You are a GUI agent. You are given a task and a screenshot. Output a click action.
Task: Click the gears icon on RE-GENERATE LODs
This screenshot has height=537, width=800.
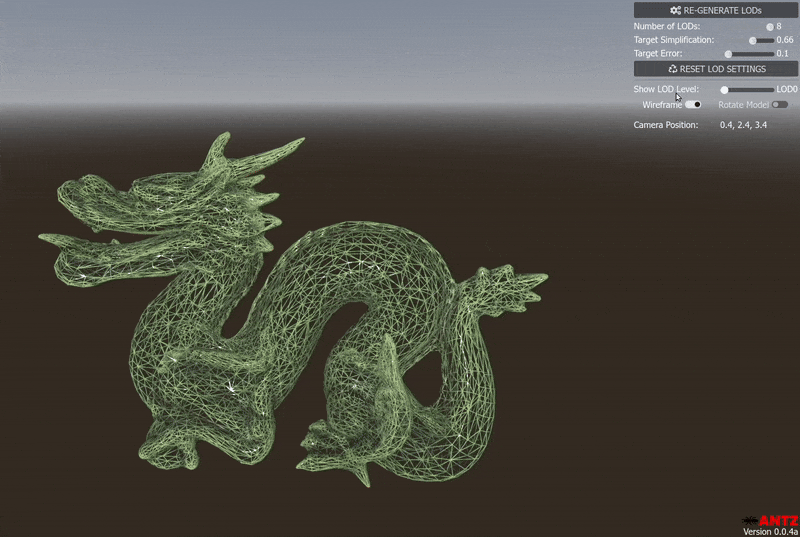(x=676, y=10)
